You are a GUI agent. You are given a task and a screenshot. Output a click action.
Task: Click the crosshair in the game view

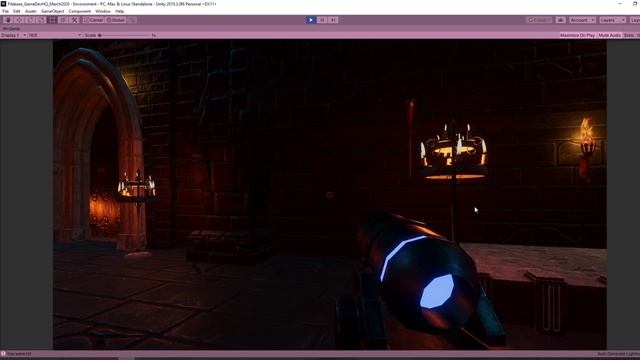(x=330, y=195)
